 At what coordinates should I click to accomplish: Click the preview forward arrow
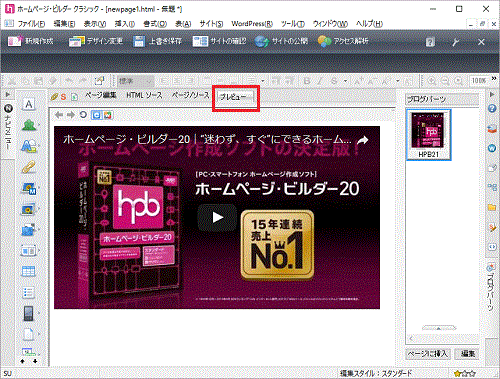[71, 115]
